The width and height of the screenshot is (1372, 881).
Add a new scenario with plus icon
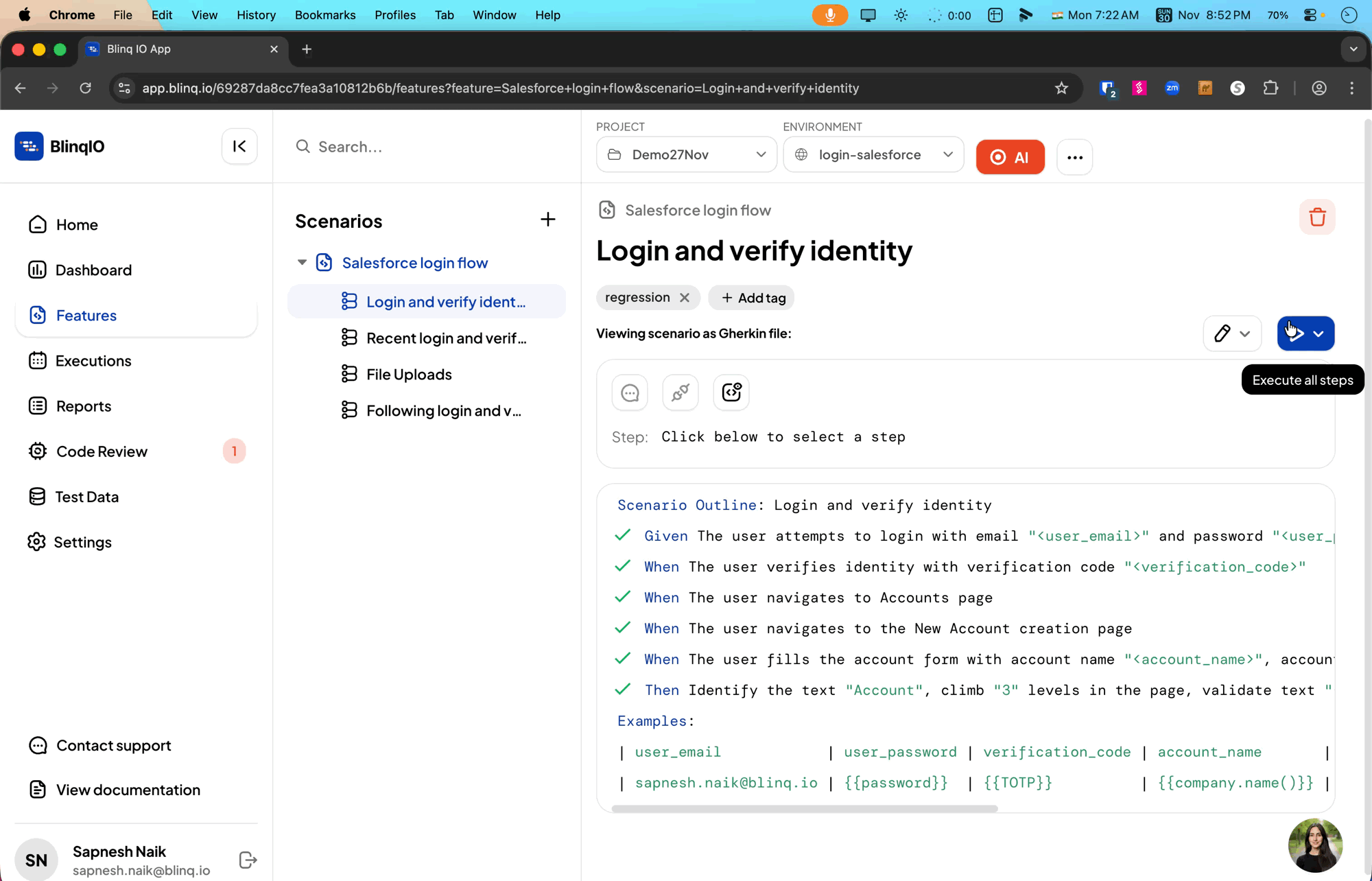[x=547, y=220]
